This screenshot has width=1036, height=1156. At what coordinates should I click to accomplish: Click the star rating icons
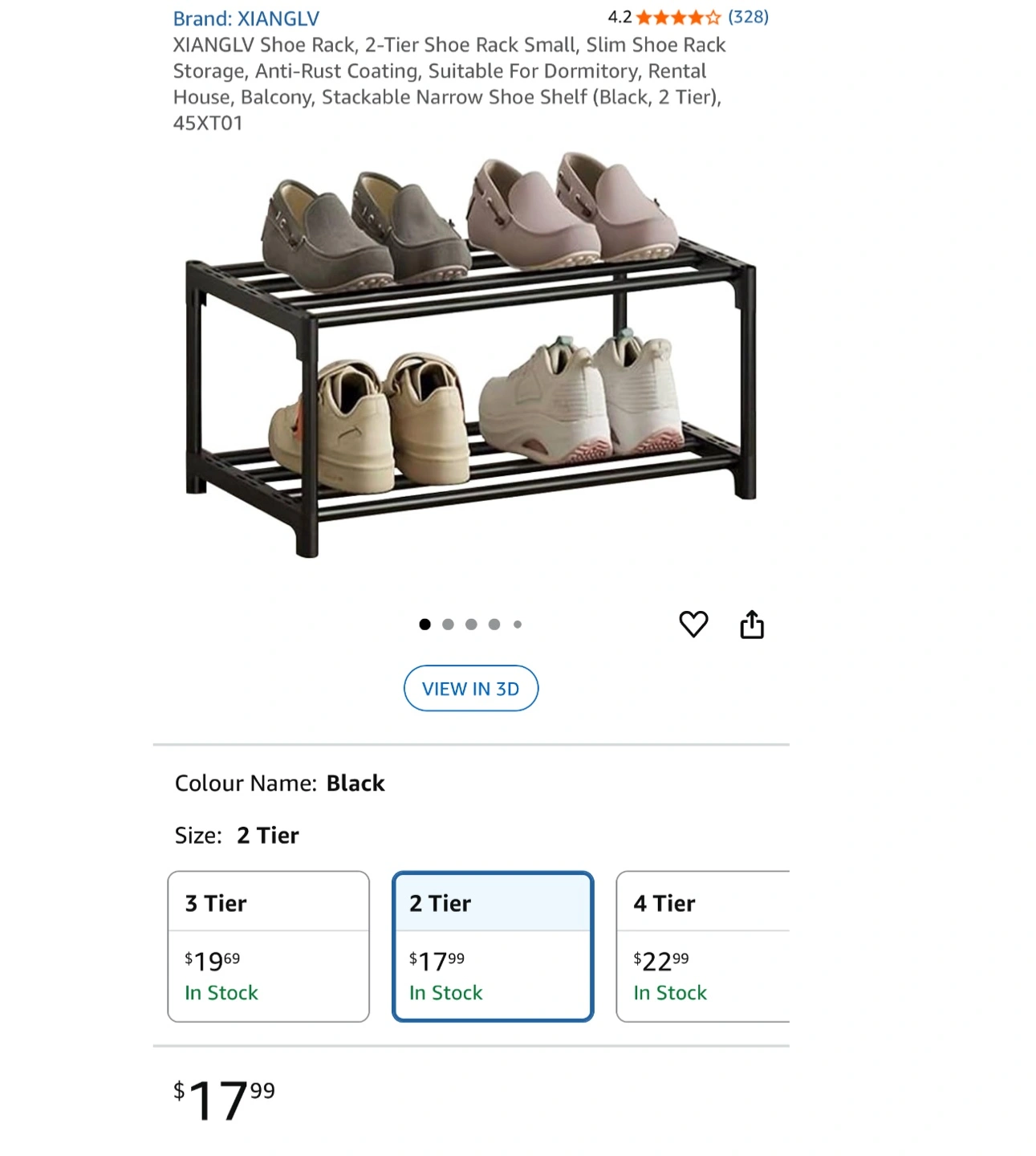[x=678, y=17]
